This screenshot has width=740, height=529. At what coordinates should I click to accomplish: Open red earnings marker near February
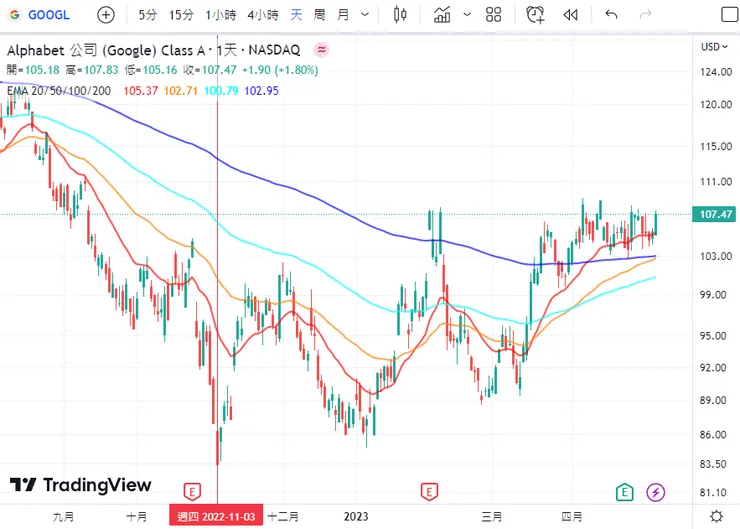(429, 492)
